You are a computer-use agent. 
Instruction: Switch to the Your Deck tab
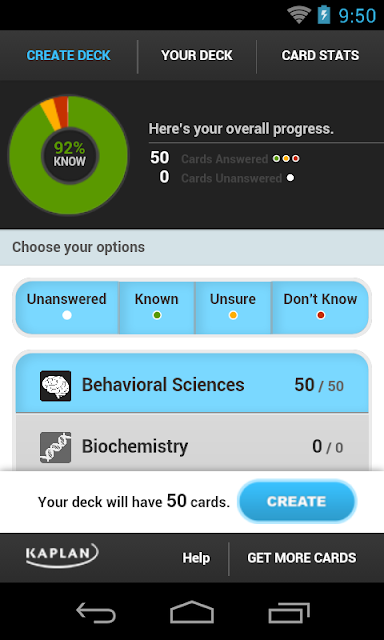coord(197,56)
